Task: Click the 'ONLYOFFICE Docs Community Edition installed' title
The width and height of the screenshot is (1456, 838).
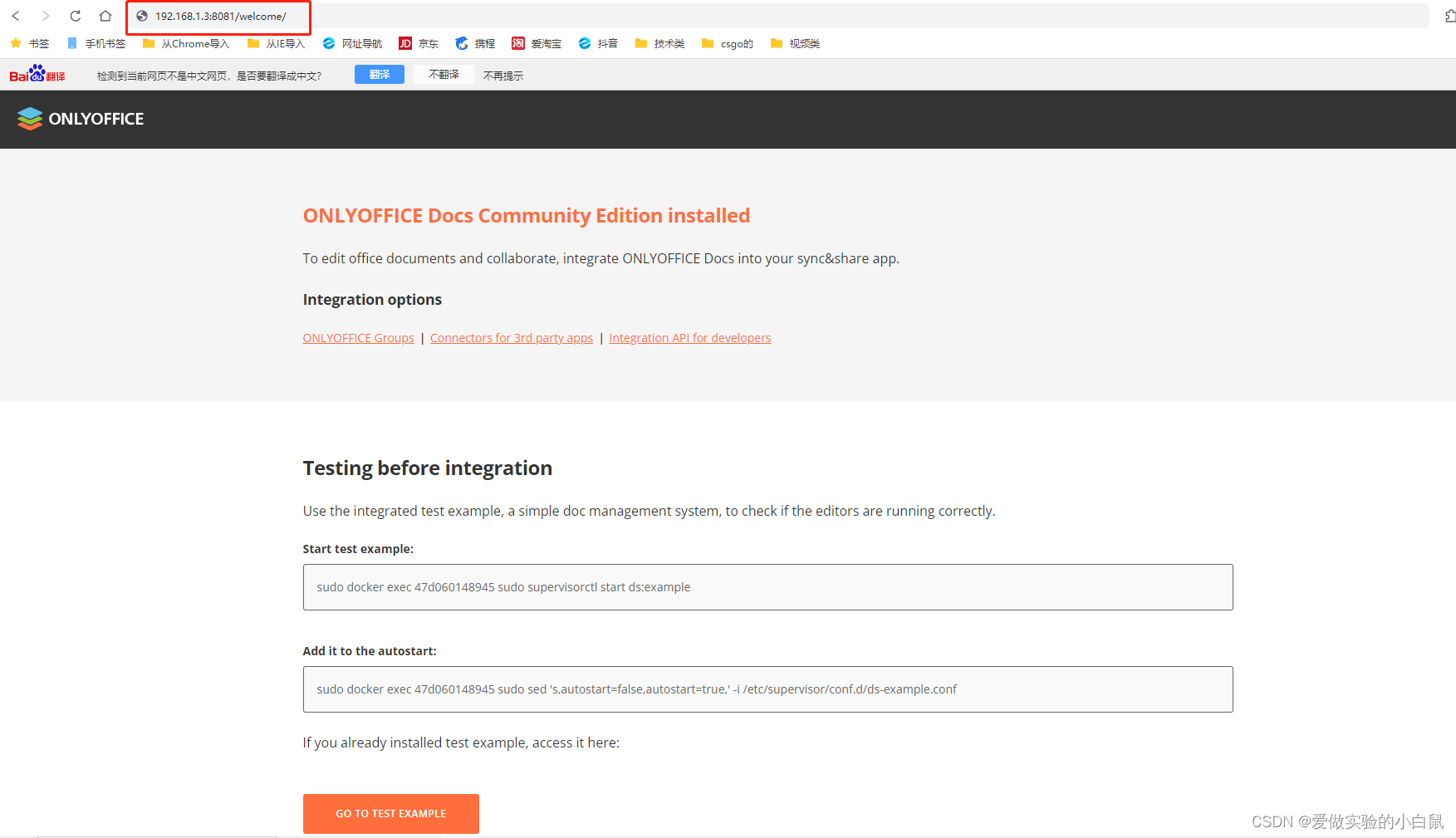Action: tap(527, 216)
